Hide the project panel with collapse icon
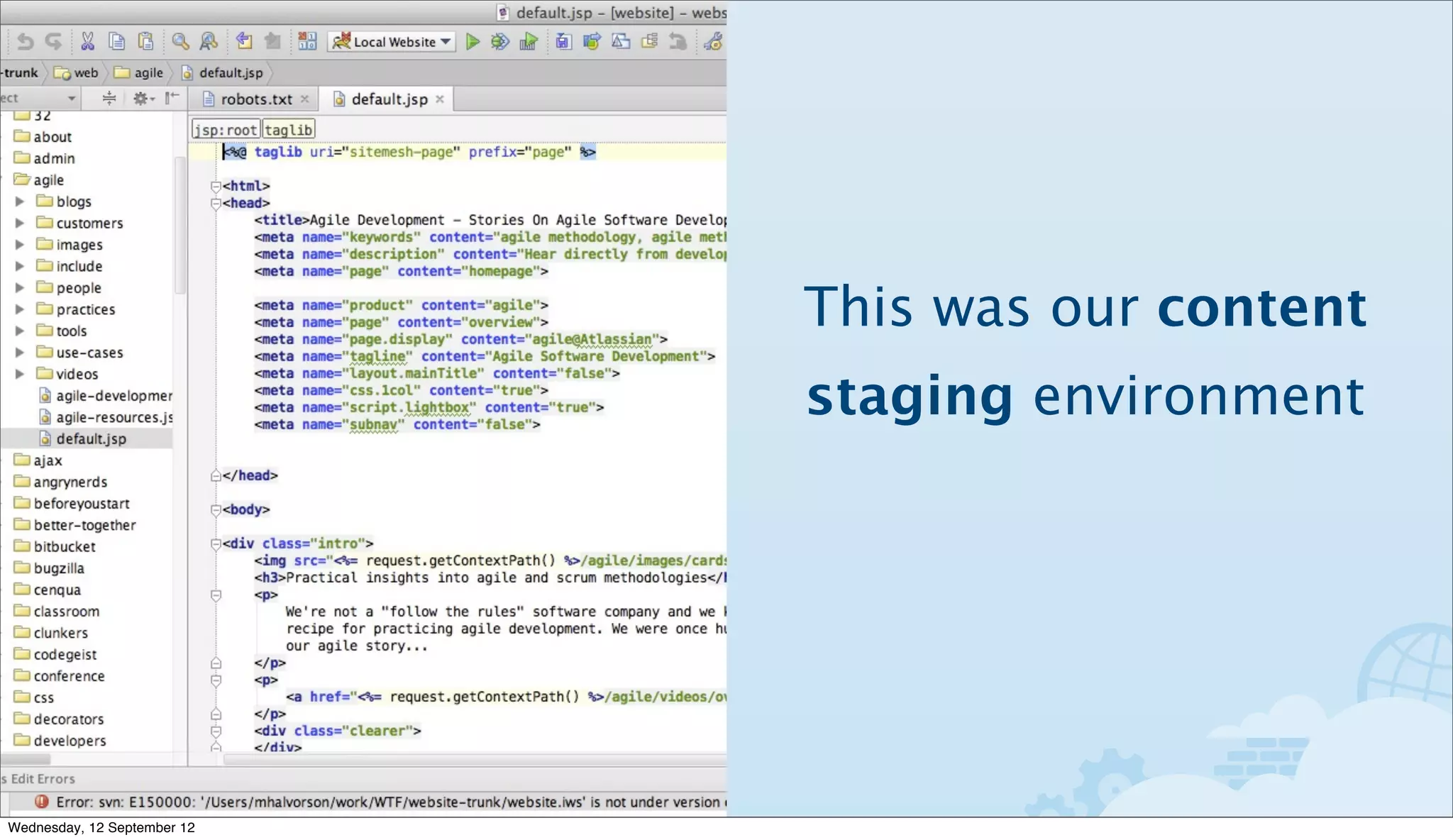This screenshot has height=840, width=1453. click(172, 98)
